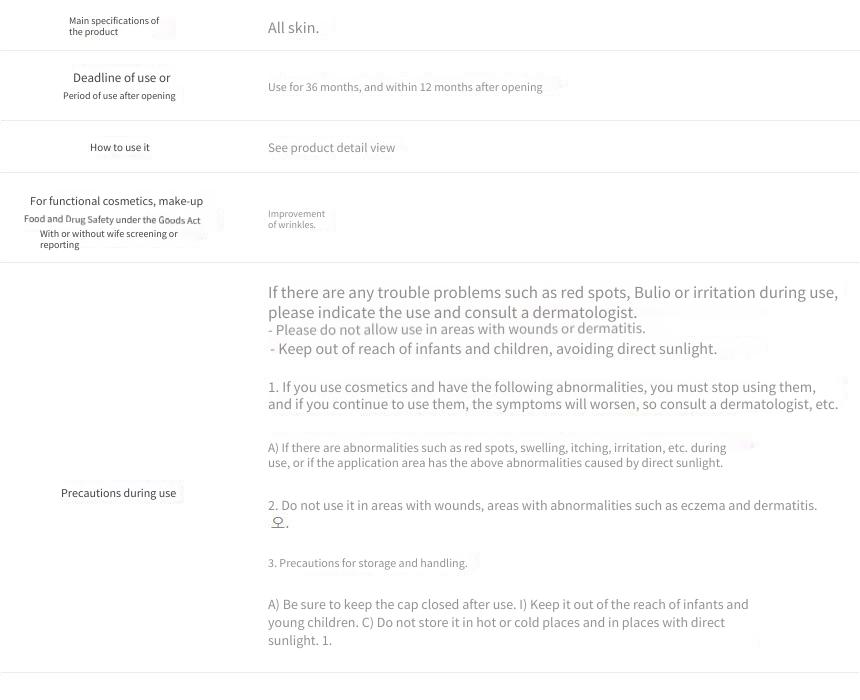Select the 'All skin.' value text

(293, 28)
